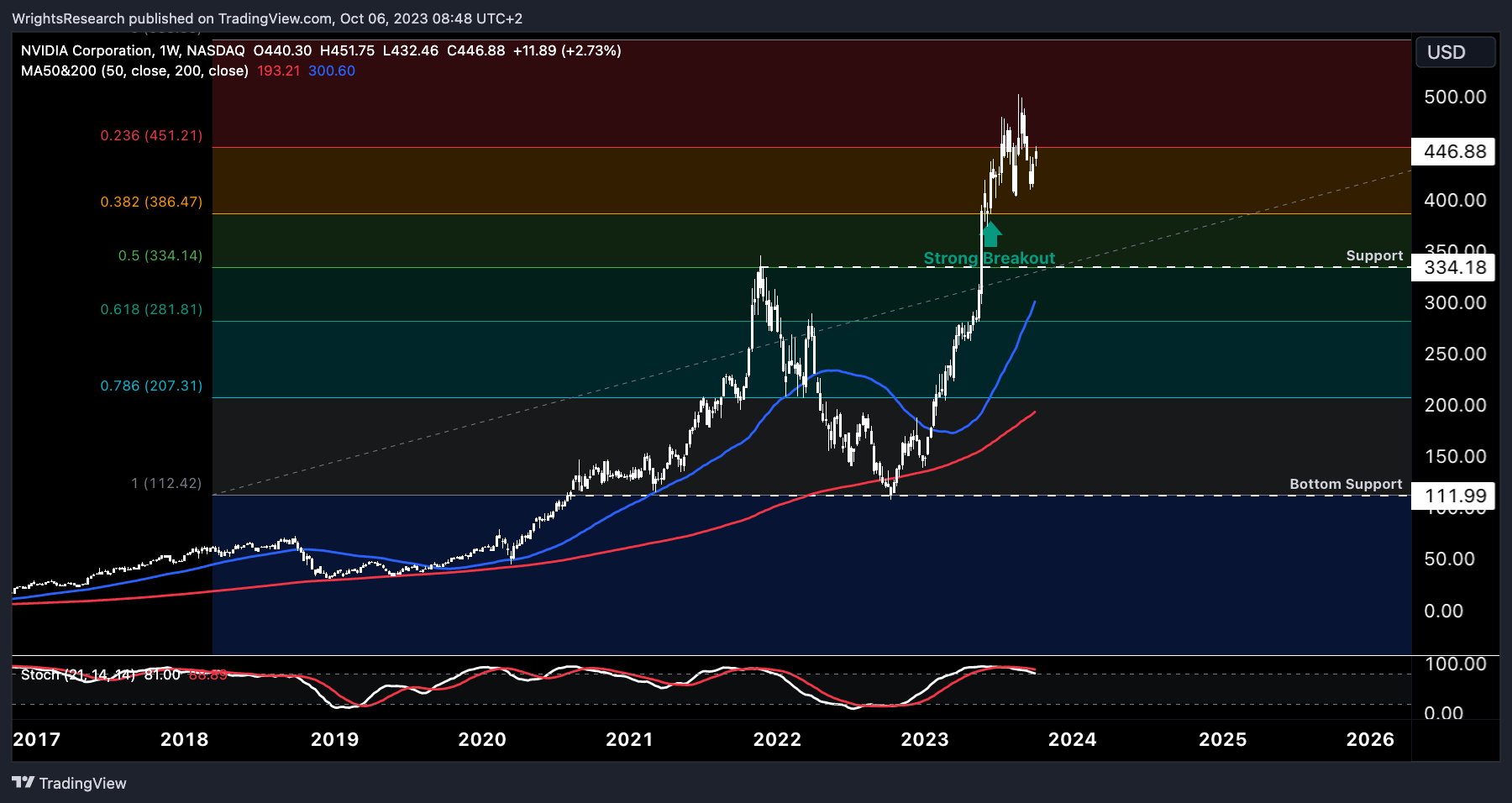Click the 2020 label on the time axis
The height and width of the screenshot is (803, 1512).
tap(482, 739)
